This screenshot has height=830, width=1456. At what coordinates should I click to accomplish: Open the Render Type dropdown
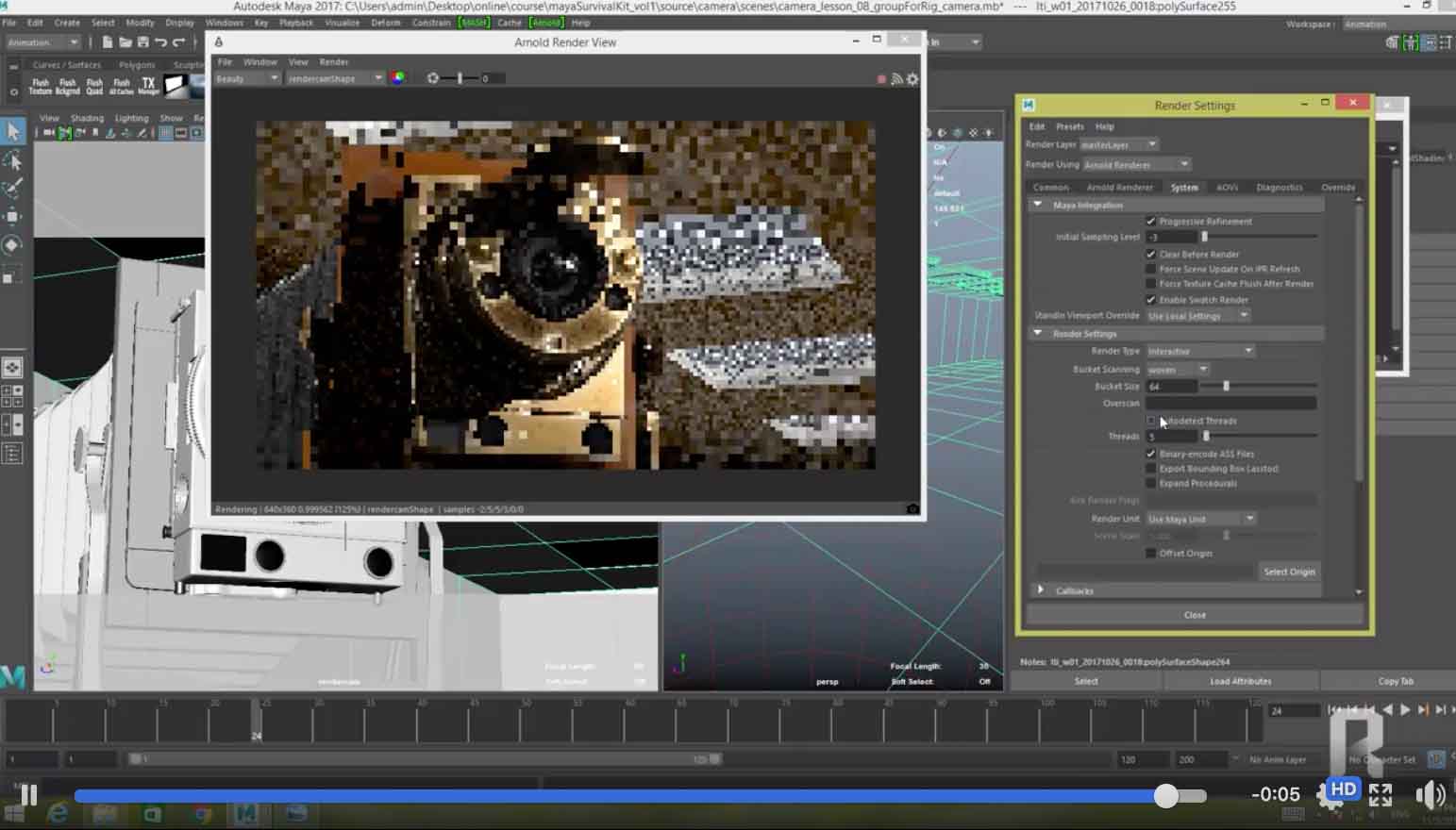[x=1199, y=351]
